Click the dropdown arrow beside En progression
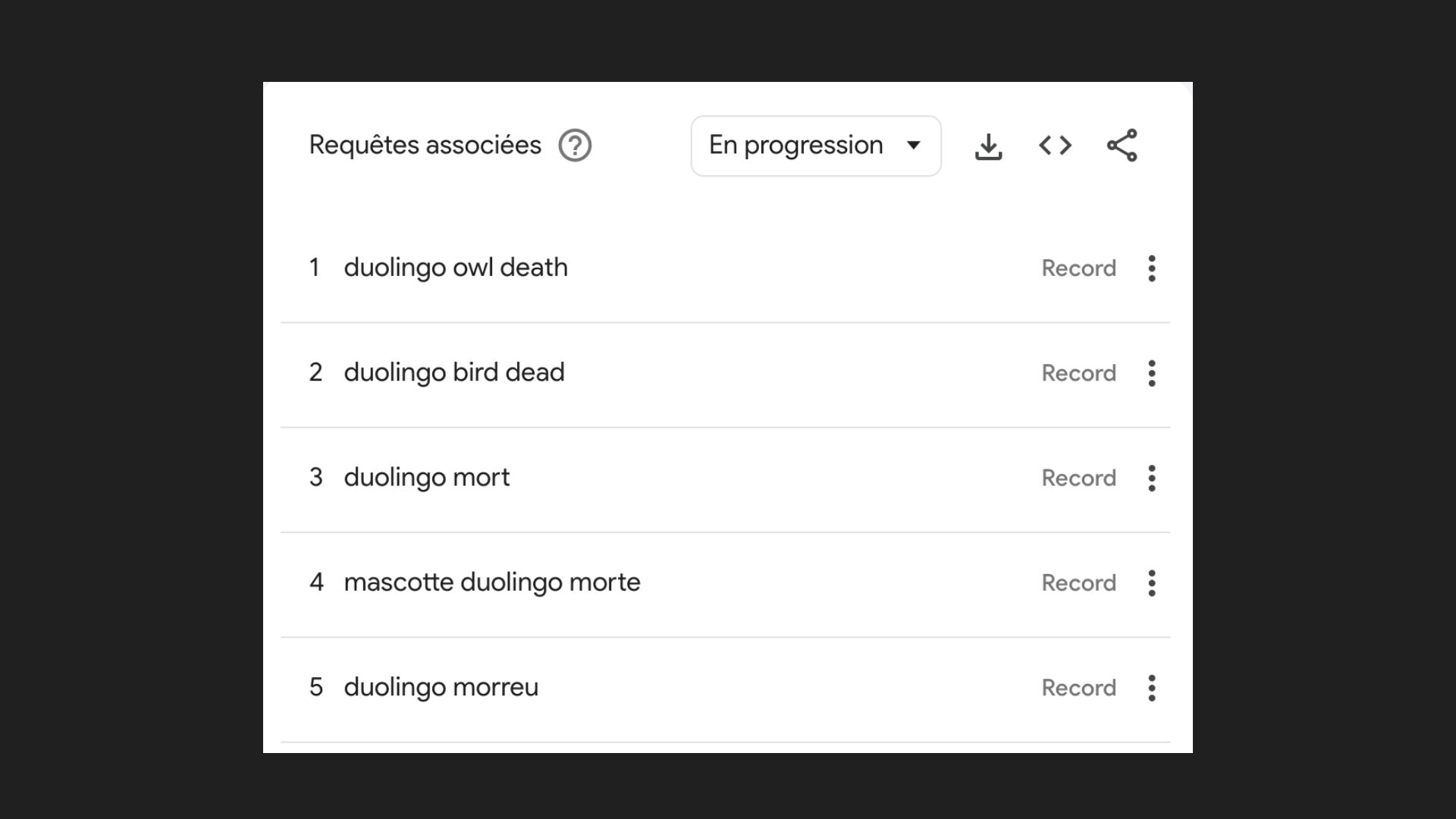This screenshot has width=1456, height=819. [x=914, y=146]
